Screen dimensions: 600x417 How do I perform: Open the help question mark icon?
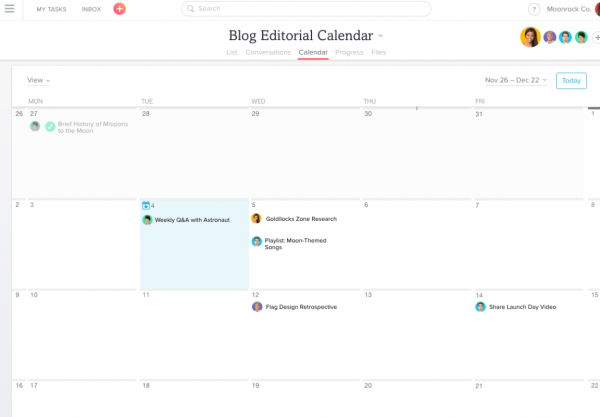pyautogui.click(x=534, y=9)
